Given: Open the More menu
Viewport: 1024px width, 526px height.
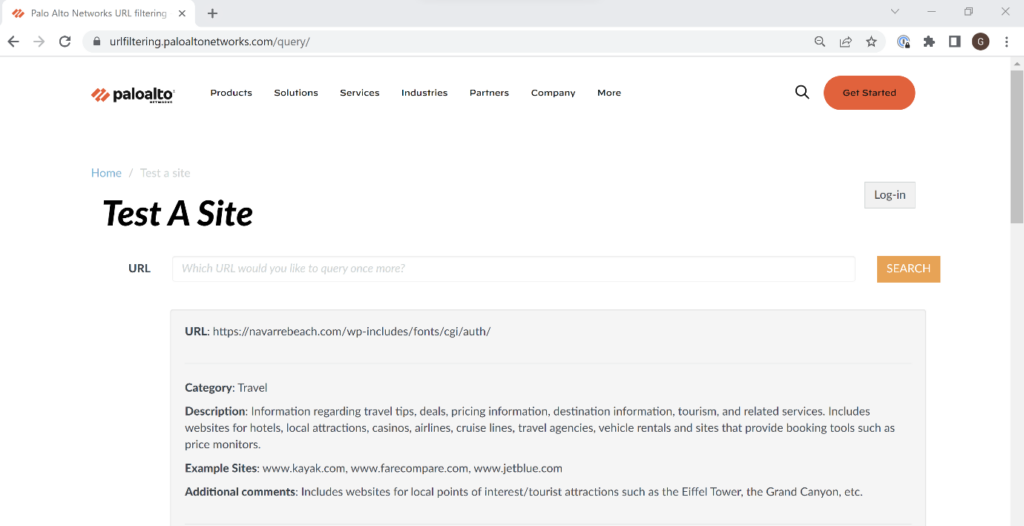Looking at the screenshot, I should [609, 93].
